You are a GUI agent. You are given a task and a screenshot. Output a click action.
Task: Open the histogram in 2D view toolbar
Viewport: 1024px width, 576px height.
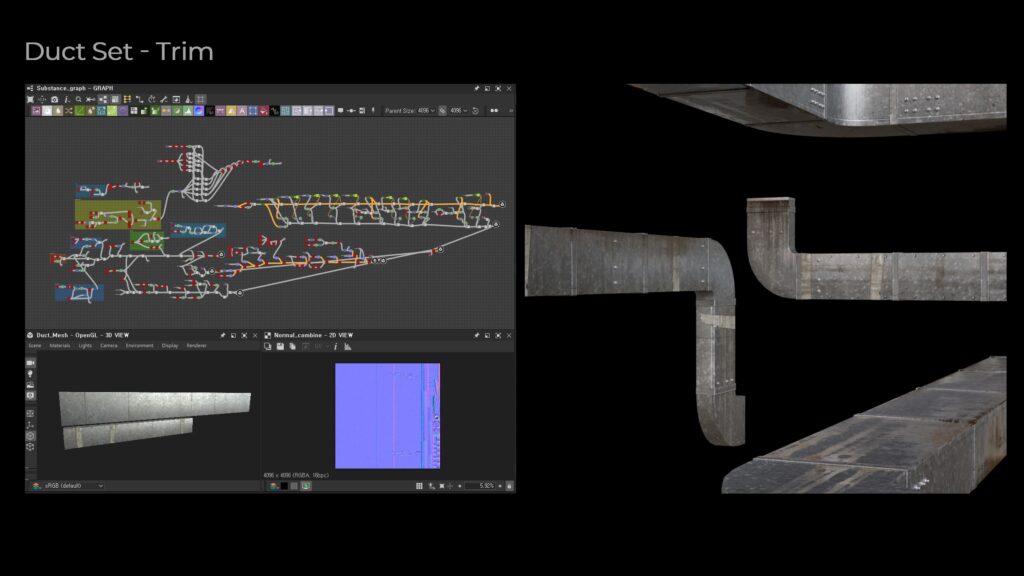(x=348, y=346)
